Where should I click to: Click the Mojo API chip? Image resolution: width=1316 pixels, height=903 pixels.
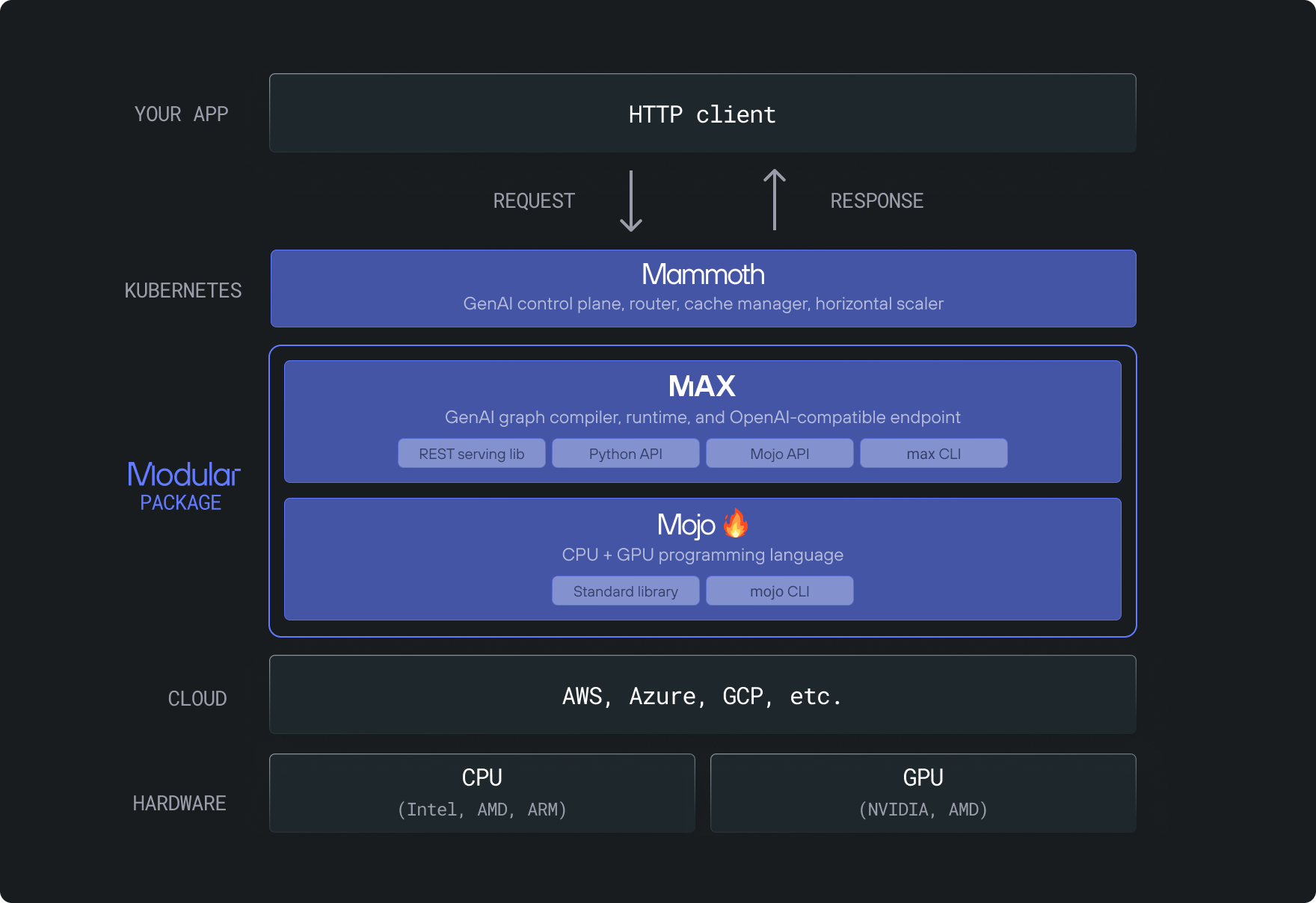780,454
